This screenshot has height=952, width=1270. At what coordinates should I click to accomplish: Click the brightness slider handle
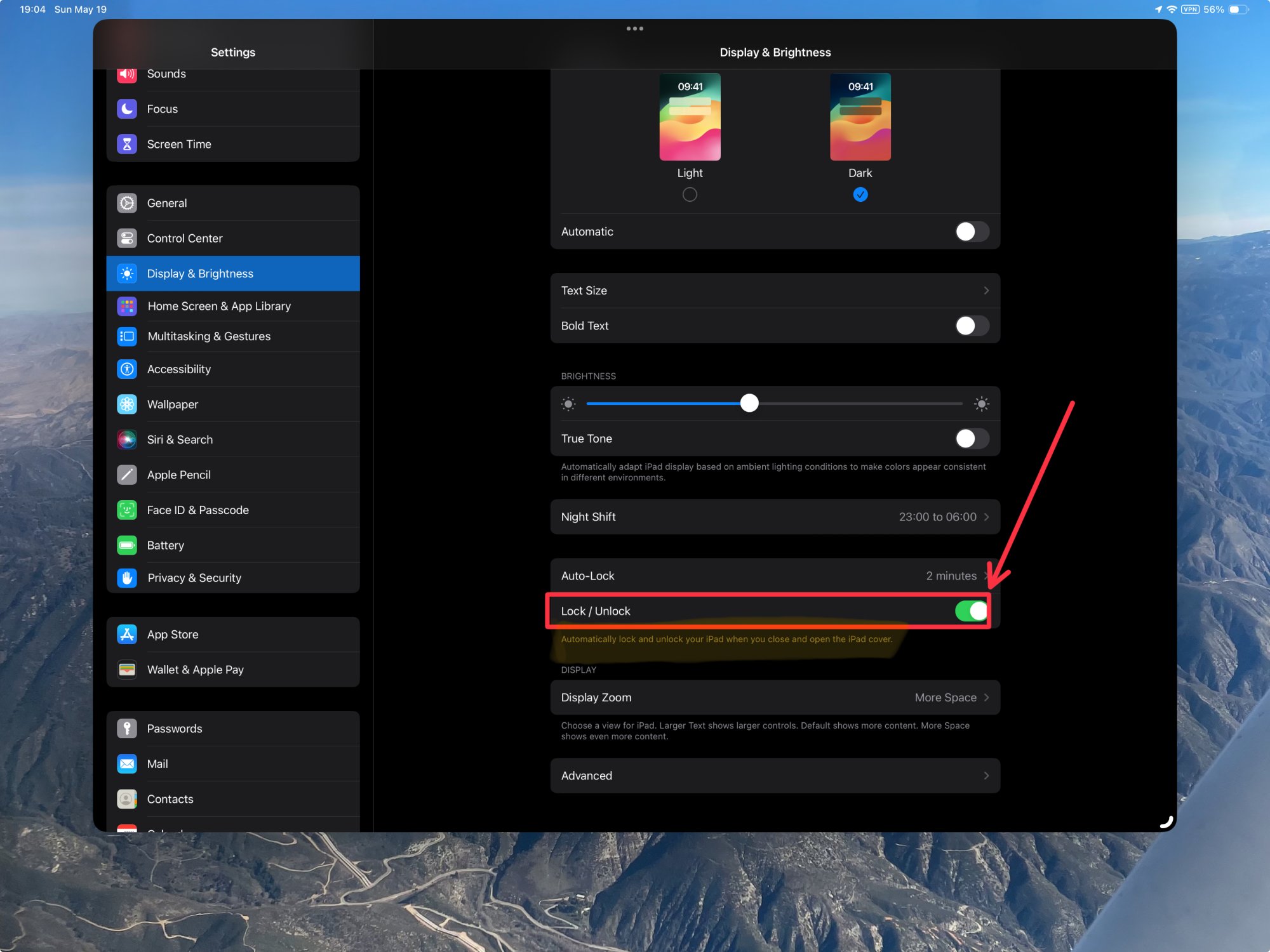(749, 404)
